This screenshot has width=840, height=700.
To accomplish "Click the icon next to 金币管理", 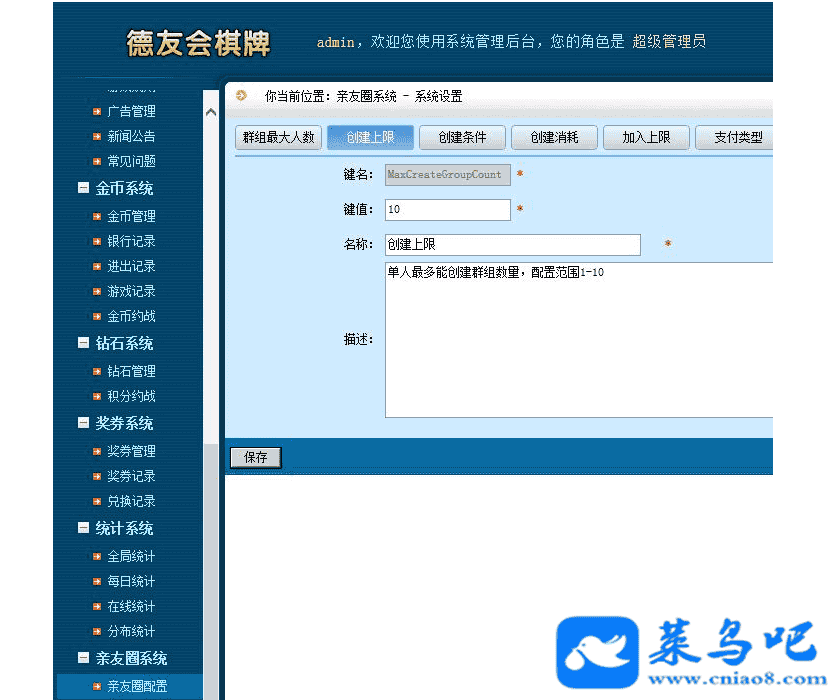I will coord(97,216).
